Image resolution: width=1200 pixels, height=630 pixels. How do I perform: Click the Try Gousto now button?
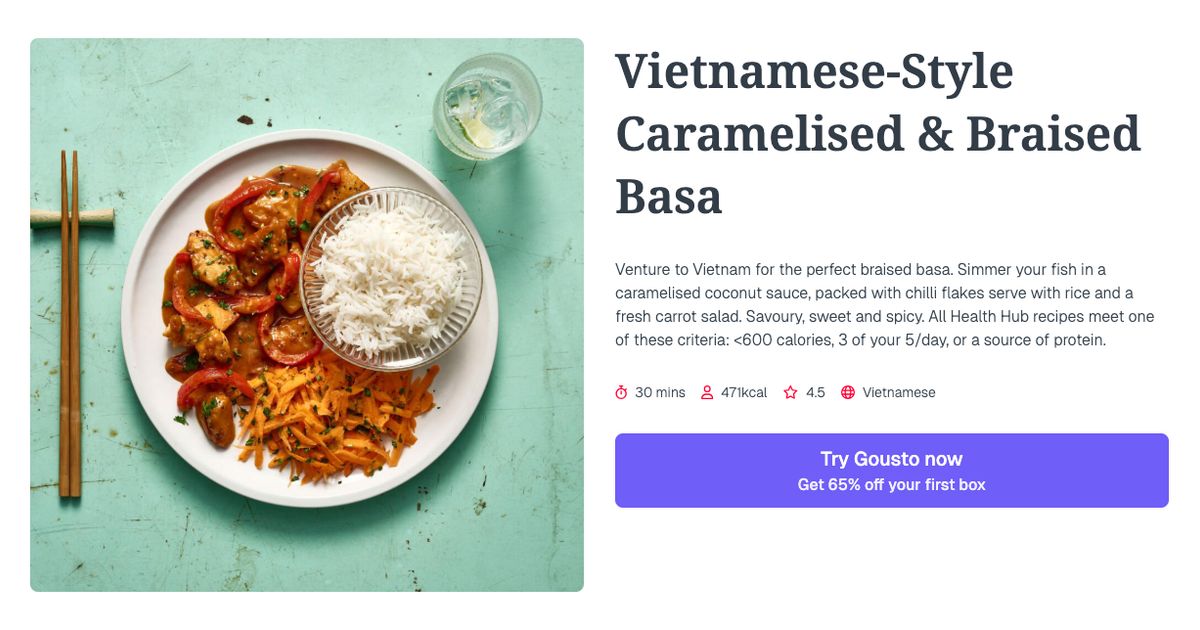coord(892,459)
